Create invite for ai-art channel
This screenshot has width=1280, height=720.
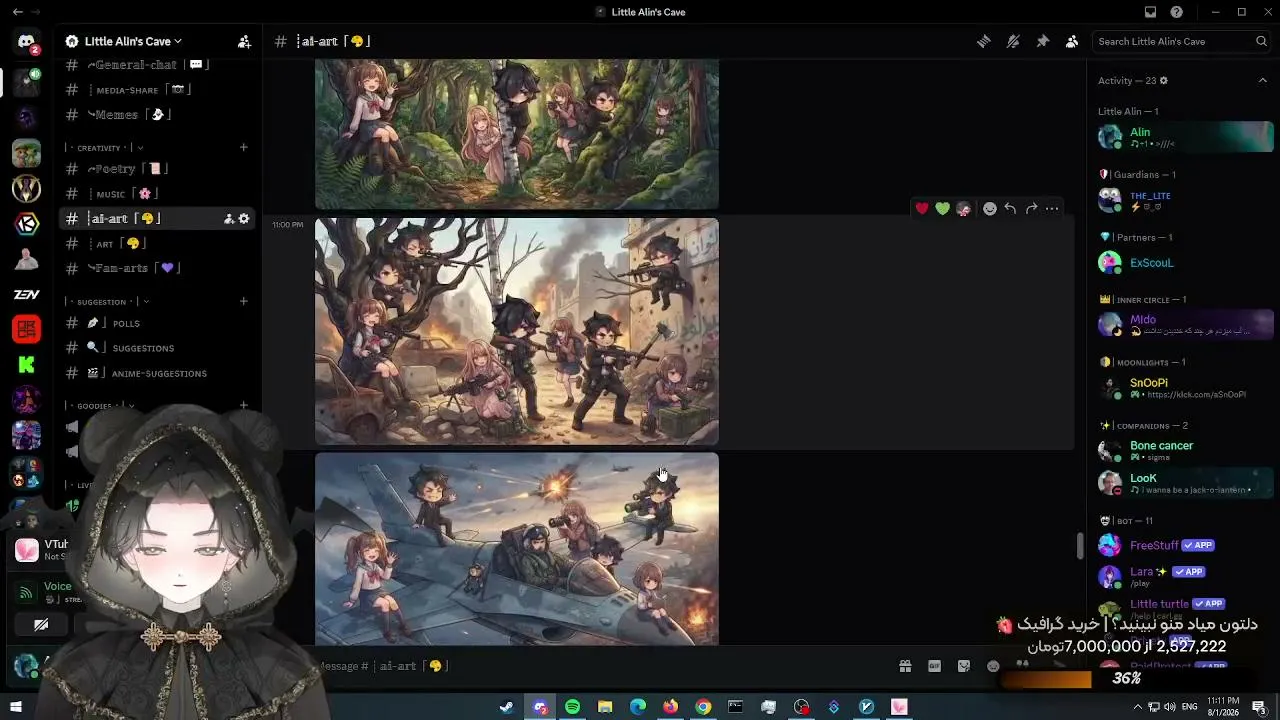click(228, 219)
